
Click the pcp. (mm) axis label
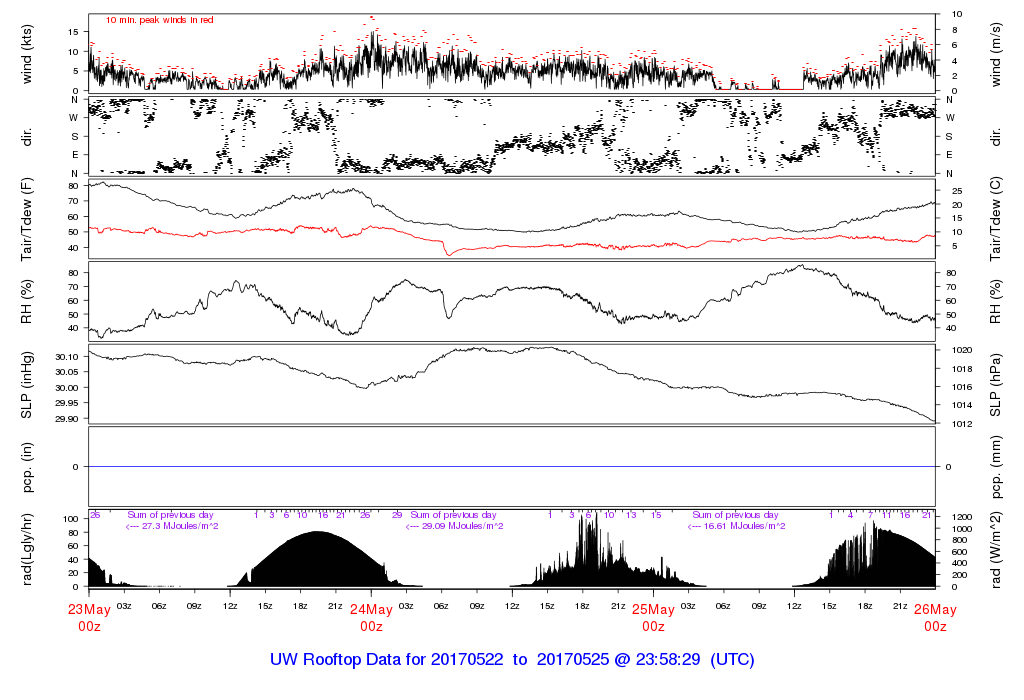coord(996,466)
